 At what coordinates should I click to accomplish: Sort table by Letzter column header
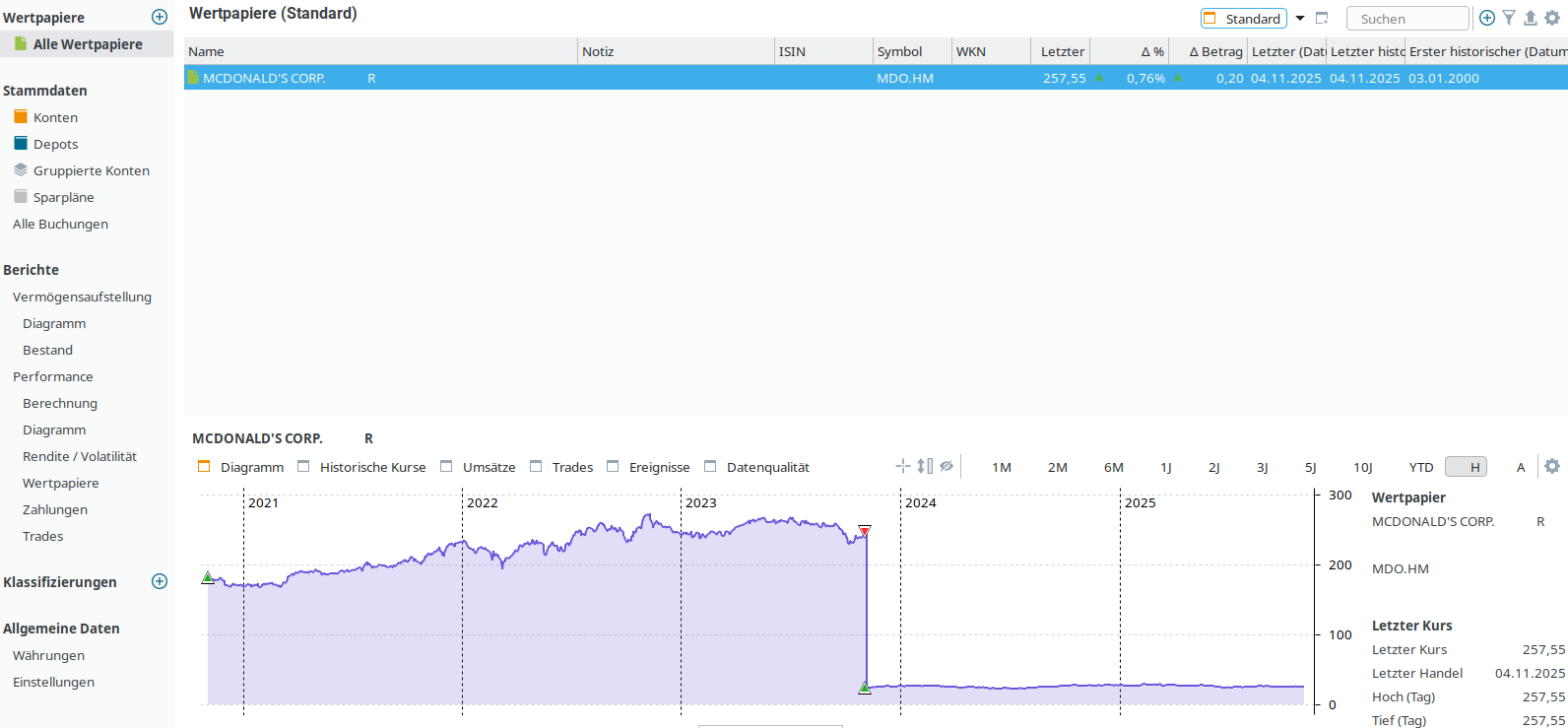click(1062, 51)
